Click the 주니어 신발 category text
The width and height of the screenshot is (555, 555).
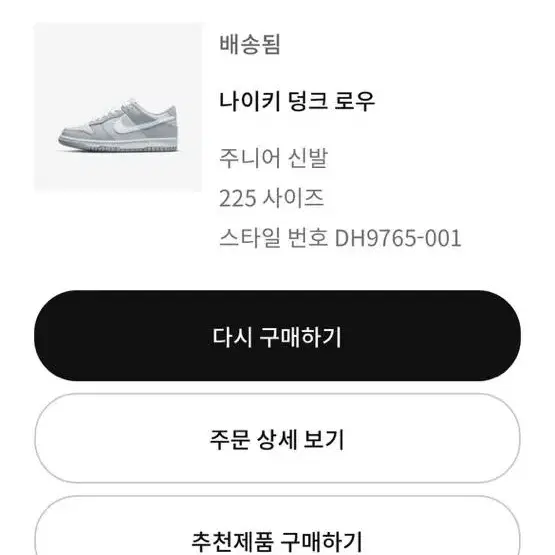point(274,158)
